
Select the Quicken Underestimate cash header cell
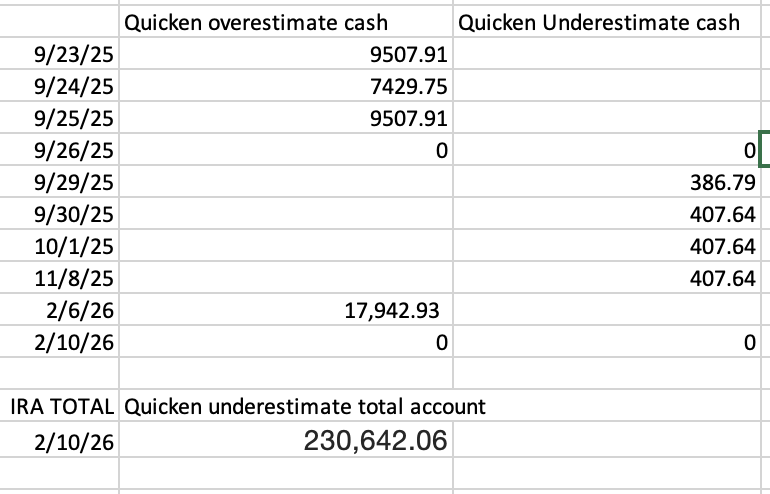[x=606, y=22]
